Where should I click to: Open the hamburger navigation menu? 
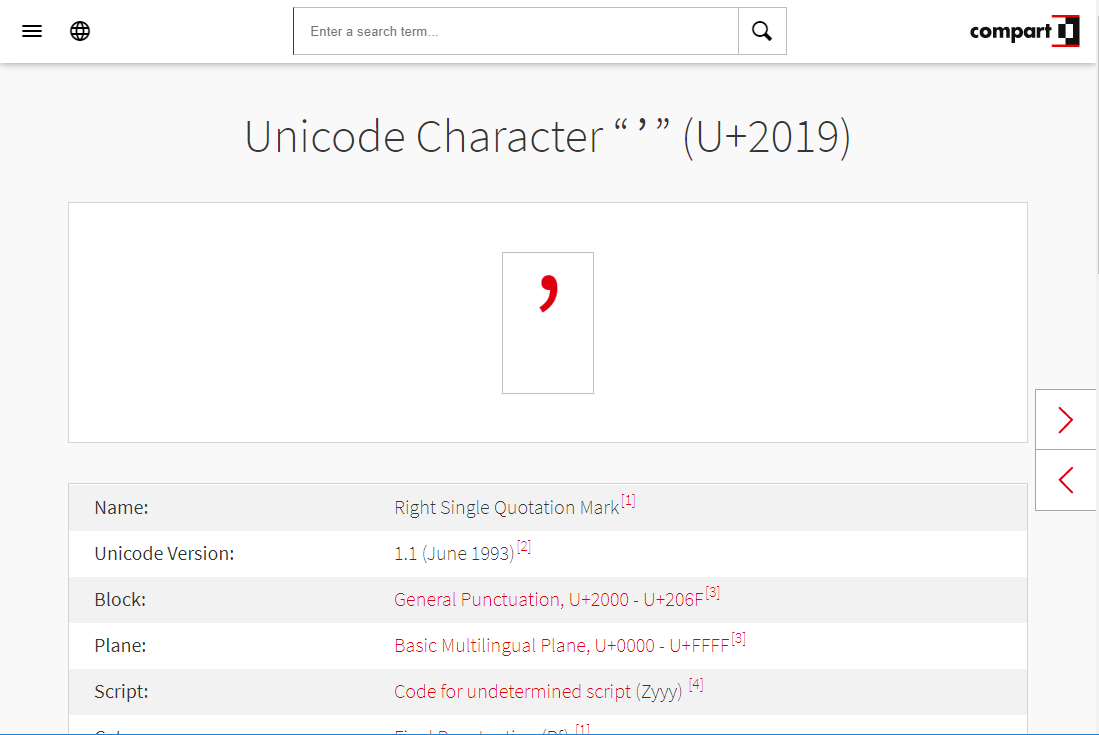[32, 31]
